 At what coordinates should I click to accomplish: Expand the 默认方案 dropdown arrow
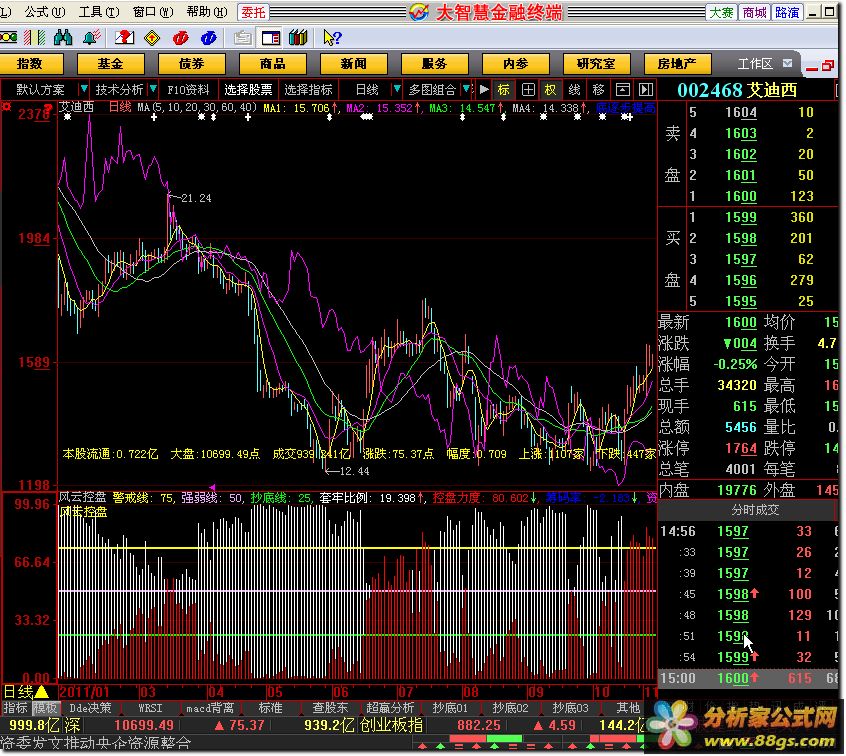84,88
